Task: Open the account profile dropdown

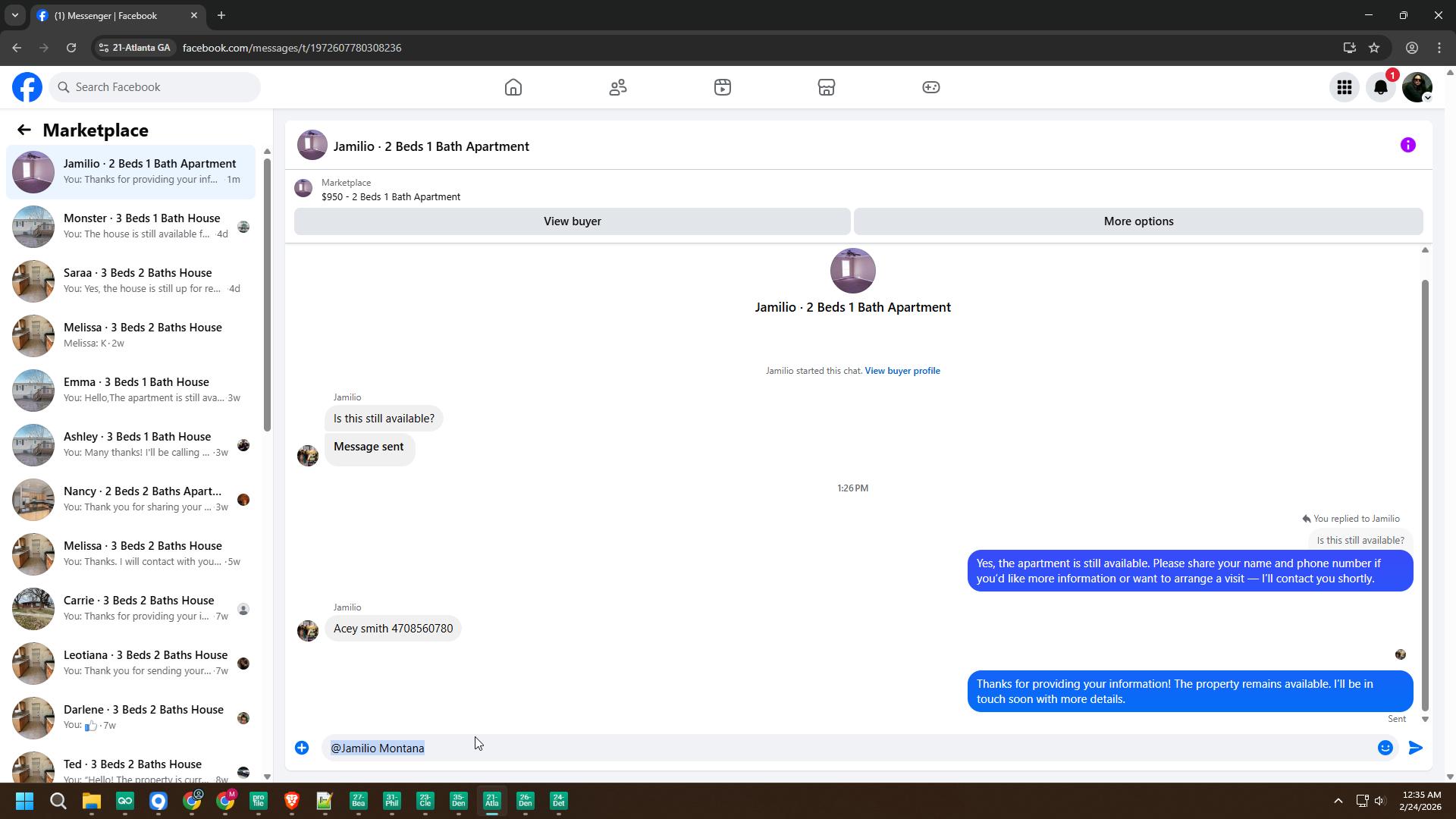Action: pos(1417,87)
